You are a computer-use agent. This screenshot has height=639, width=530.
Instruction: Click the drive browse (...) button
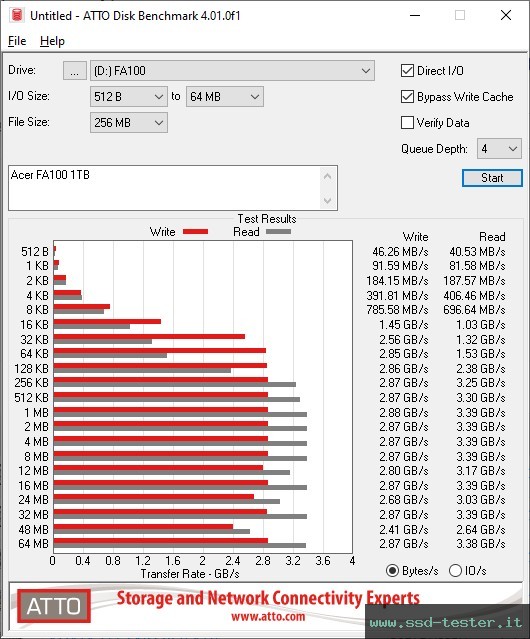75,71
